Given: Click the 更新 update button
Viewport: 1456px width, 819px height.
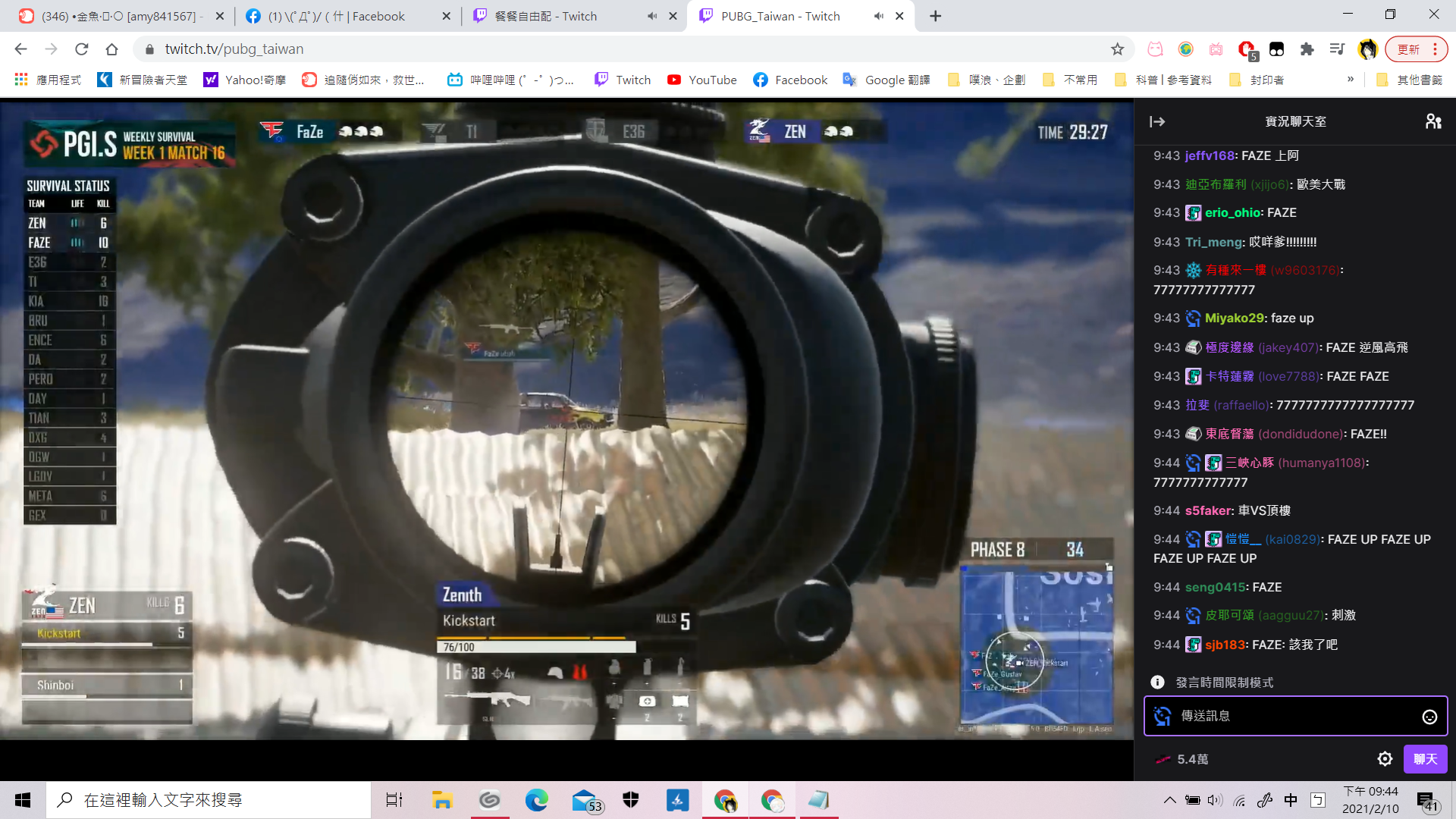Looking at the screenshot, I should 1408,49.
